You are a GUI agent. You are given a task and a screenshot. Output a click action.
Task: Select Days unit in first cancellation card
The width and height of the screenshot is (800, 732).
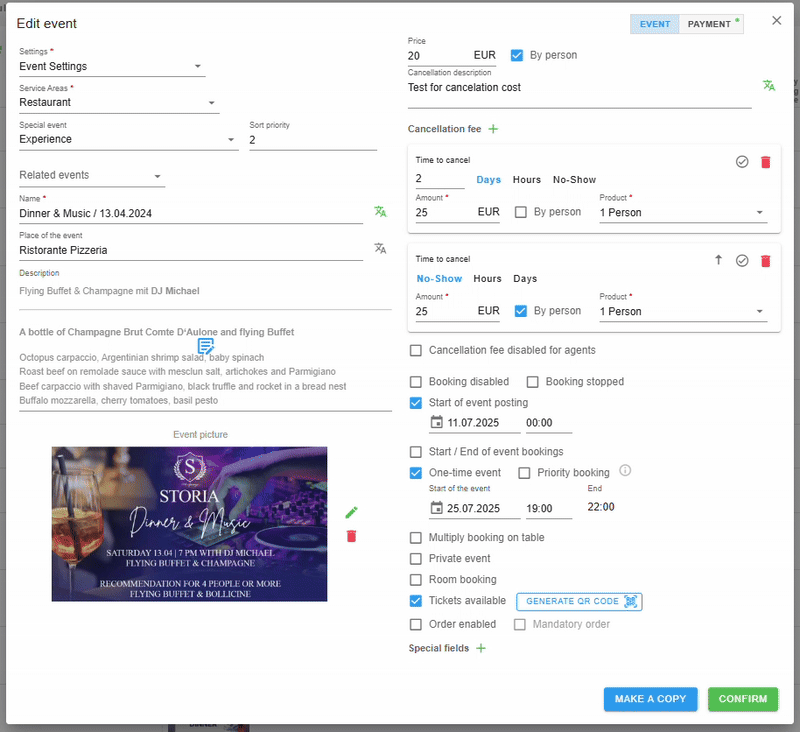(x=488, y=180)
